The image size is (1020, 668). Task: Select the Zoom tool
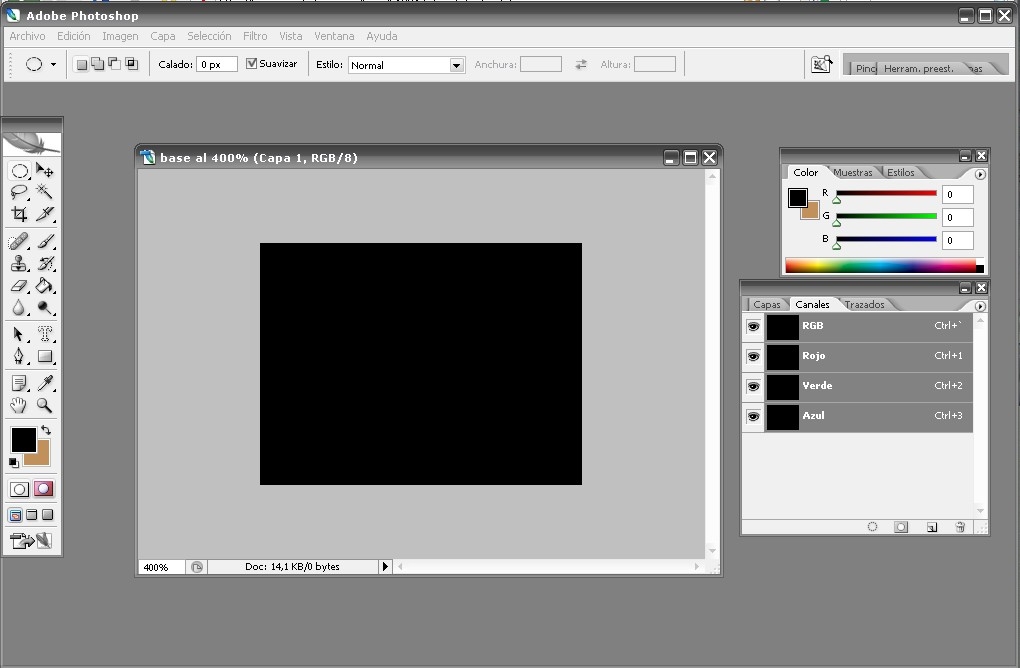tap(44, 405)
